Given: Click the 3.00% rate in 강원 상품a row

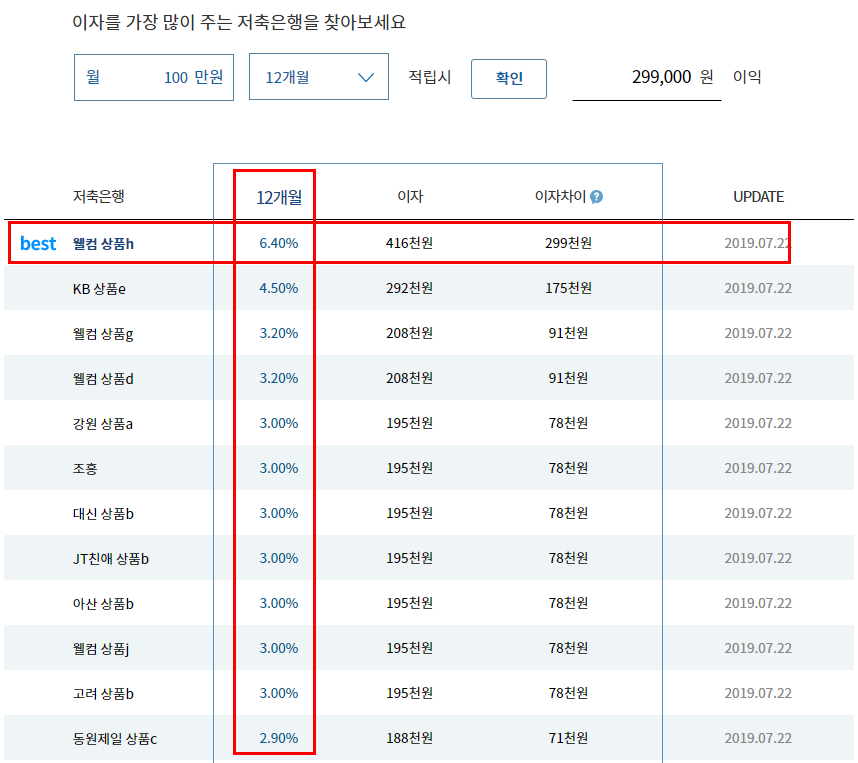Looking at the screenshot, I should (x=279, y=423).
